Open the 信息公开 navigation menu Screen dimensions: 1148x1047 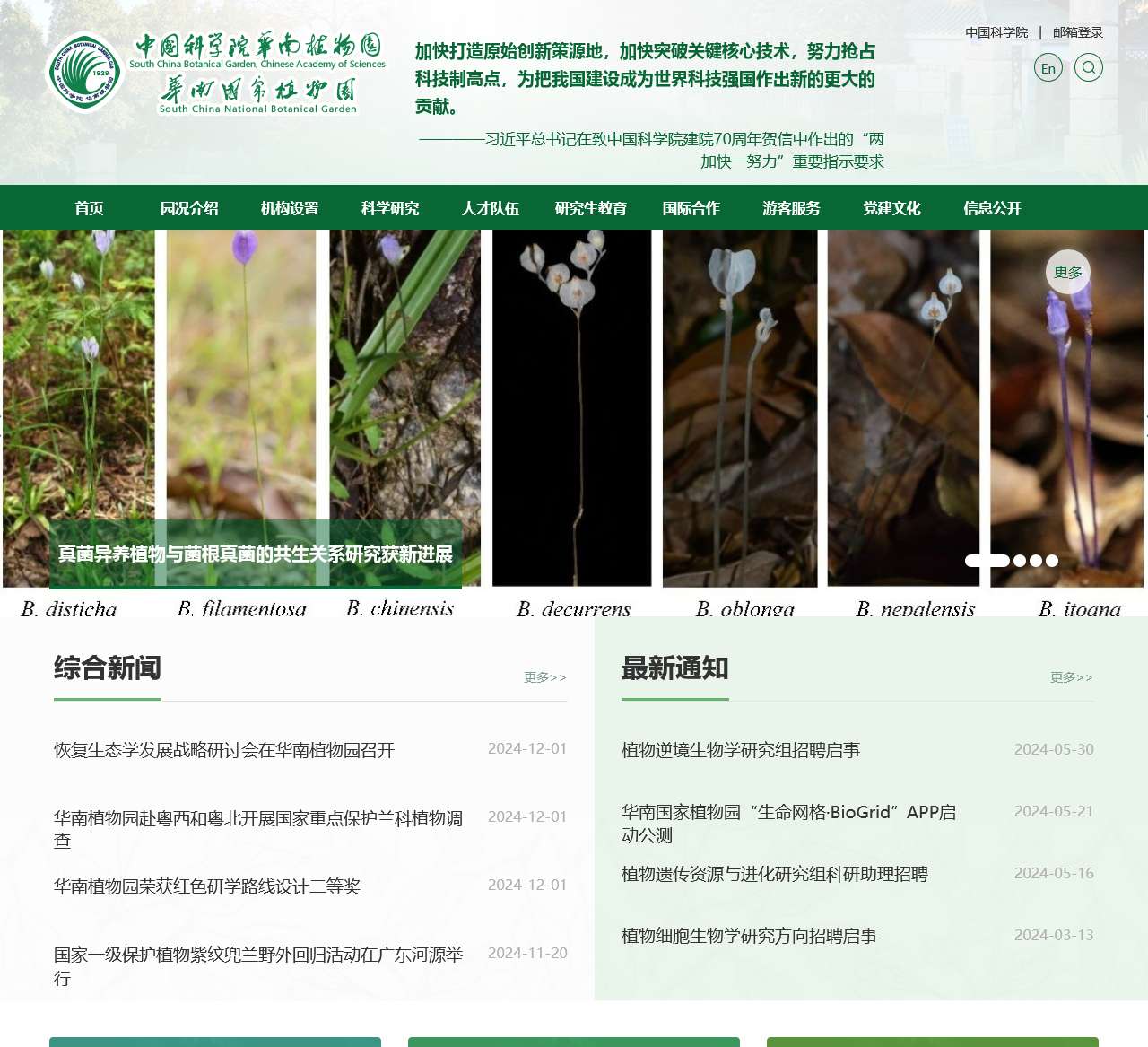tap(993, 208)
